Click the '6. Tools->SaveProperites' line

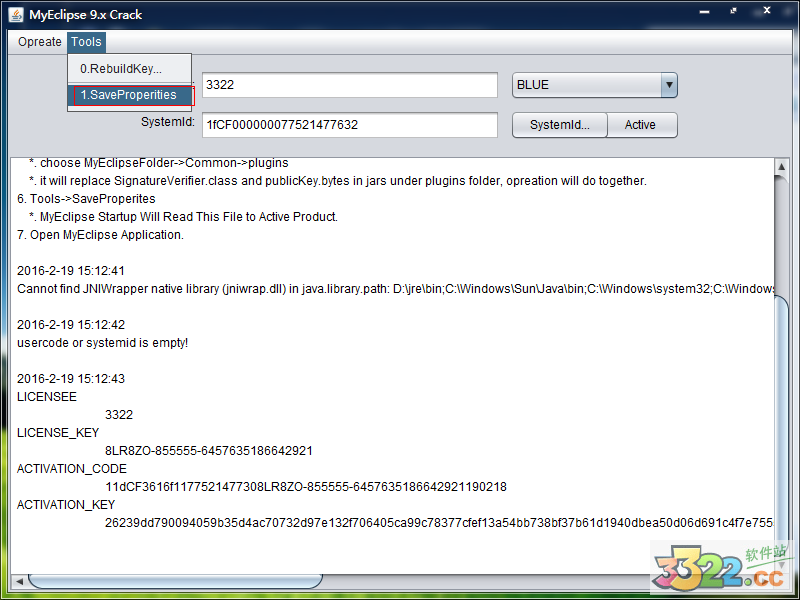click(x=86, y=199)
